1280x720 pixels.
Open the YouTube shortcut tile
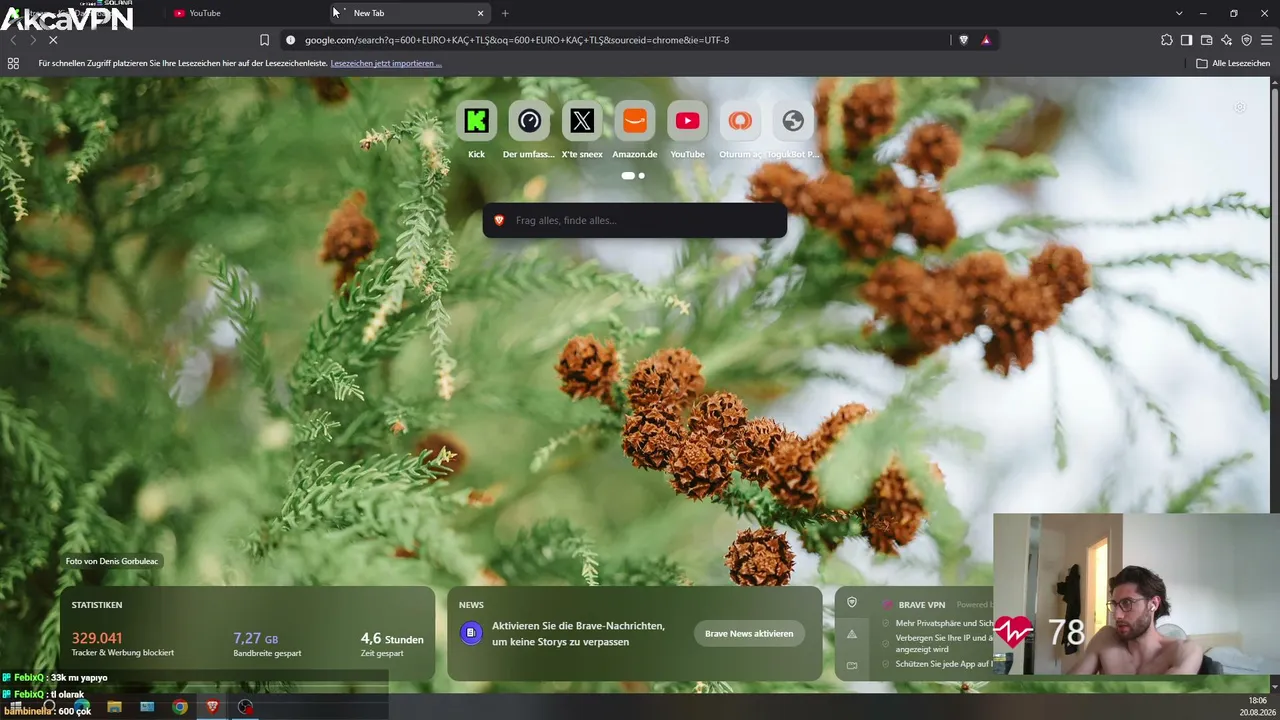pos(687,121)
